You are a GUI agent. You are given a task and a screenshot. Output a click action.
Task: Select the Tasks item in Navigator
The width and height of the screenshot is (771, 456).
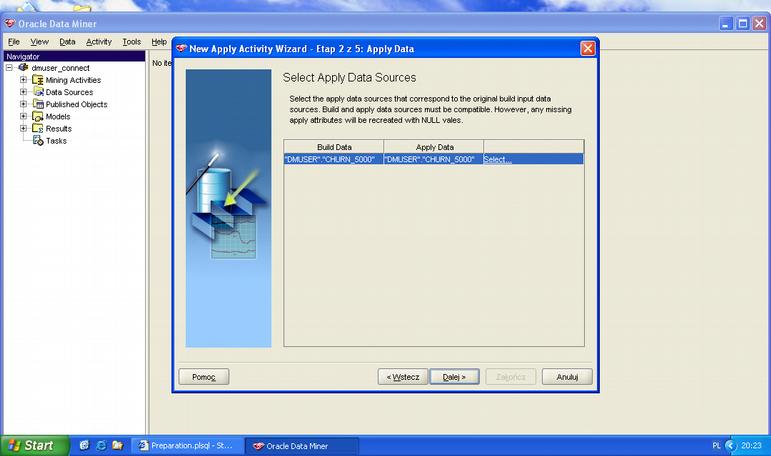[56, 141]
